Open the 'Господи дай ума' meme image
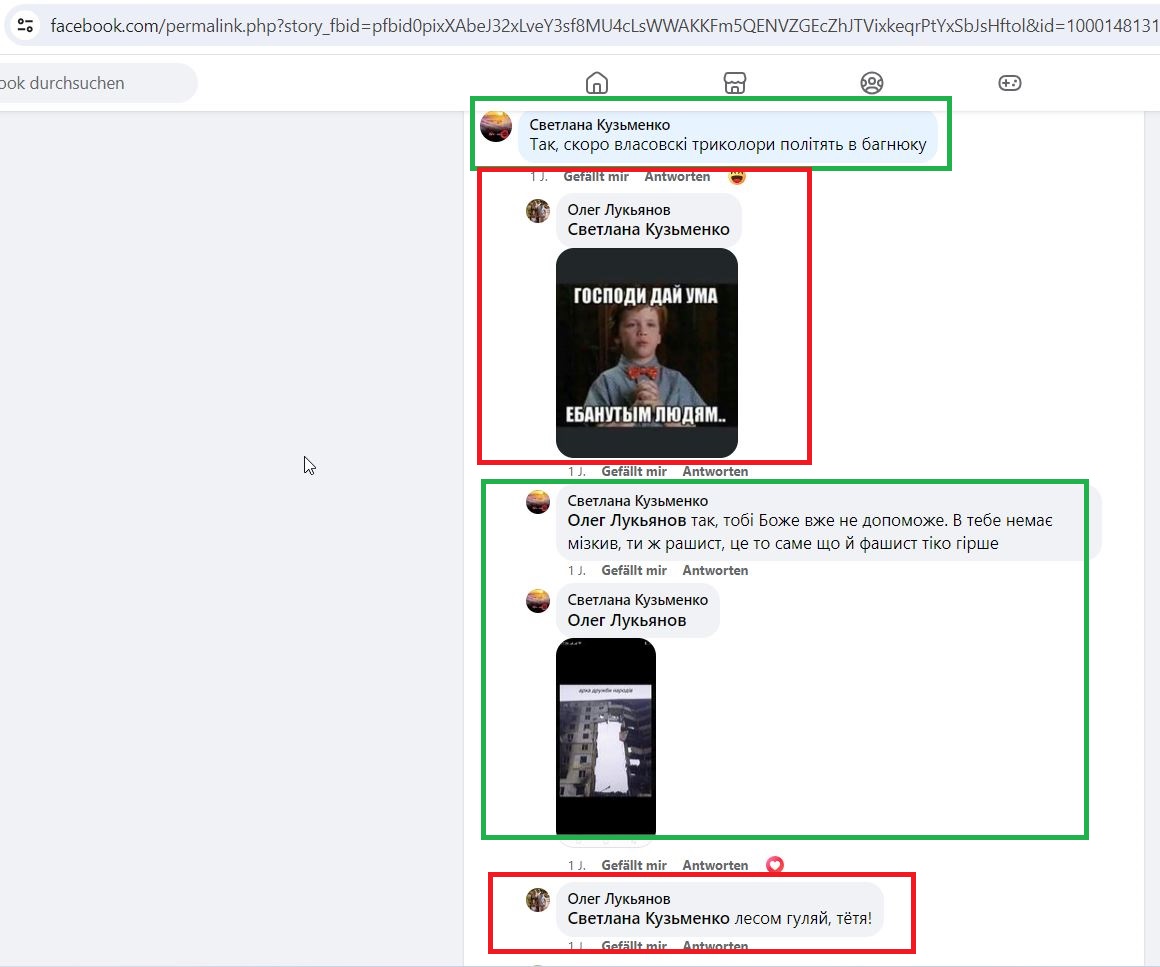Image resolution: width=1160 pixels, height=967 pixels. coord(647,353)
